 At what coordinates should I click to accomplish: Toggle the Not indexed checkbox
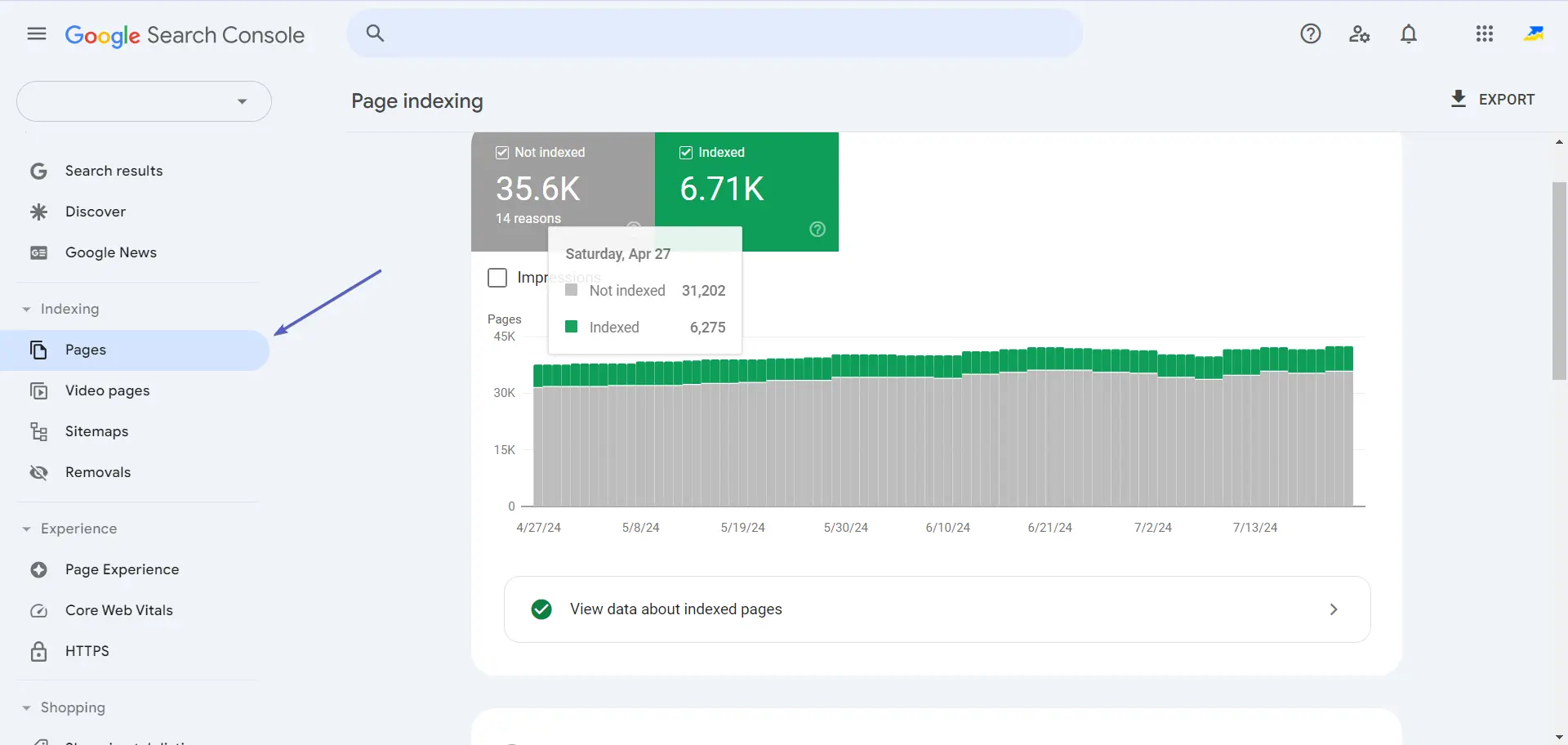tap(502, 153)
